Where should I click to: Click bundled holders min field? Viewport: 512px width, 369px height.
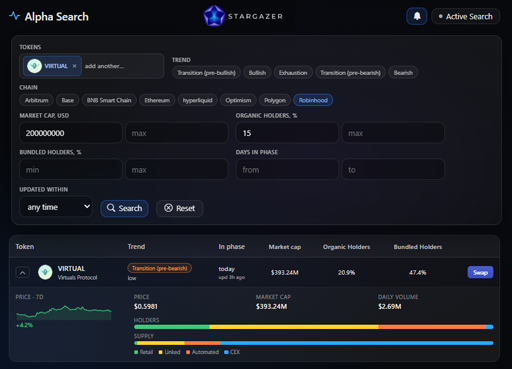[x=71, y=170]
